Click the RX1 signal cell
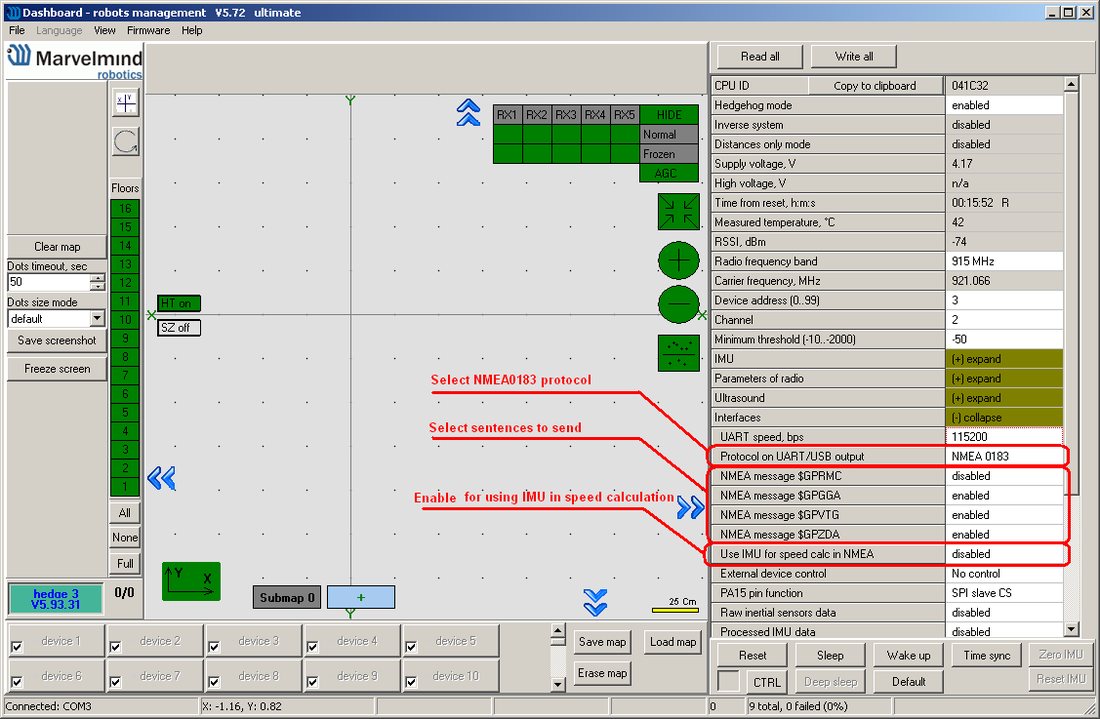Image resolution: width=1100 pixels, height=719 pixels. [x=507, y=114]
